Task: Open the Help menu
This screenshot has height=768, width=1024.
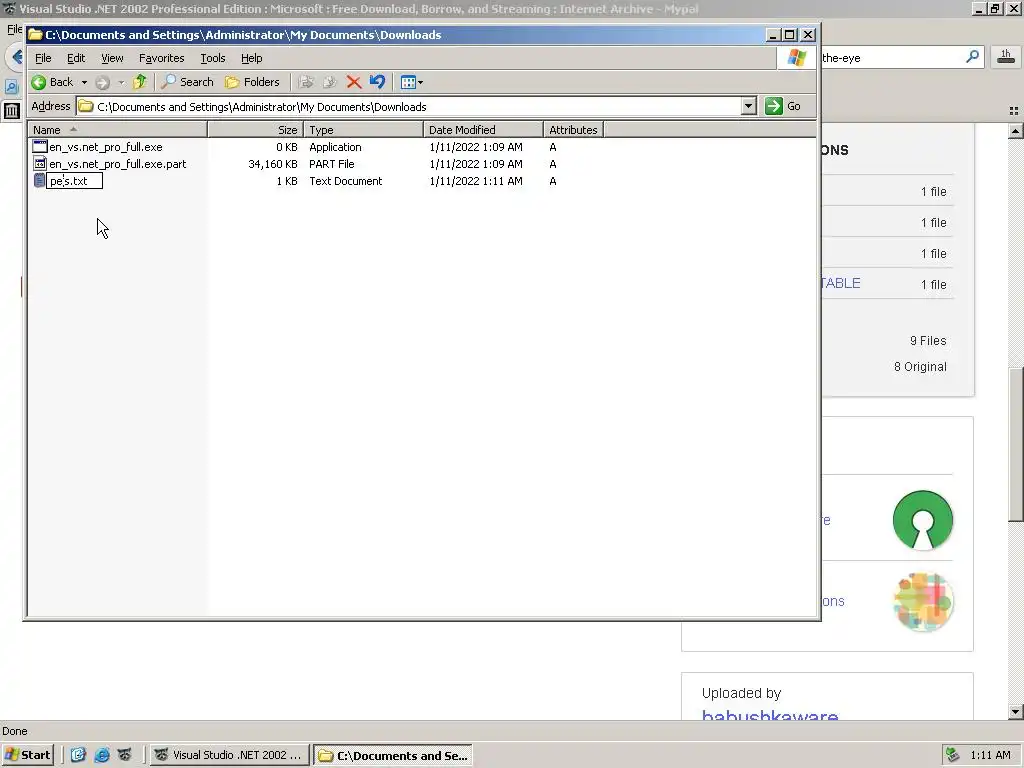Action: point(251,58)
